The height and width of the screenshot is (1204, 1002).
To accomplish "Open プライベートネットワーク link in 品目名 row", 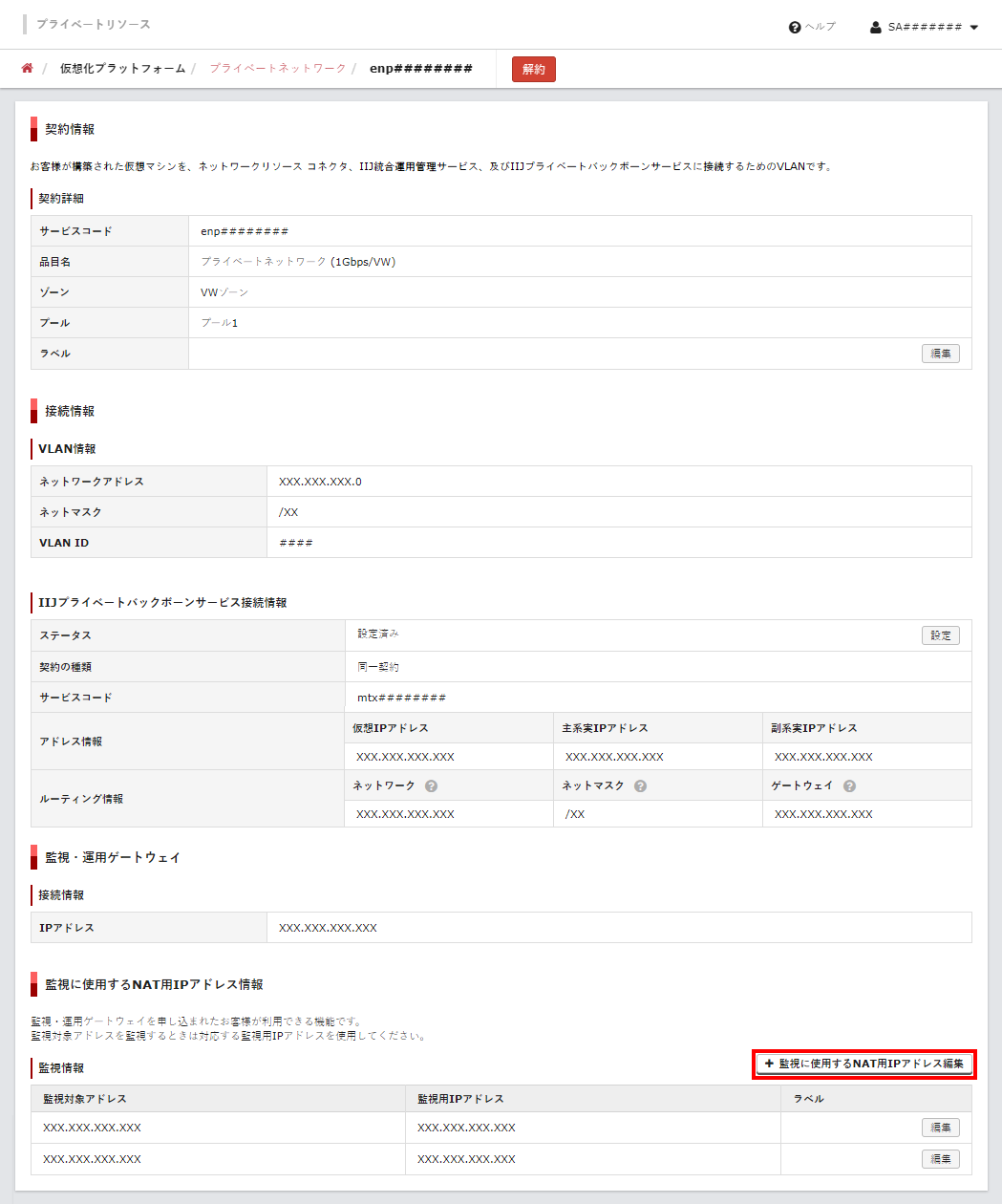I will tap(264, 262).
